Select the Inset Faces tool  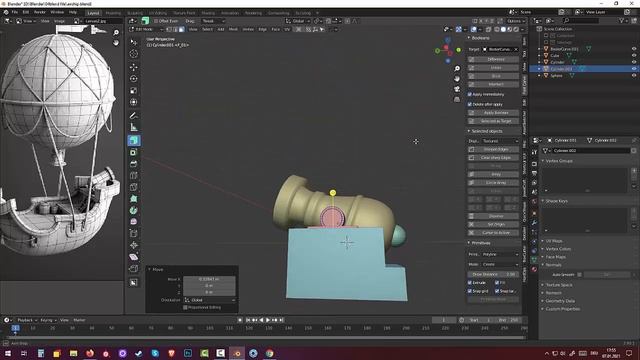133,152
